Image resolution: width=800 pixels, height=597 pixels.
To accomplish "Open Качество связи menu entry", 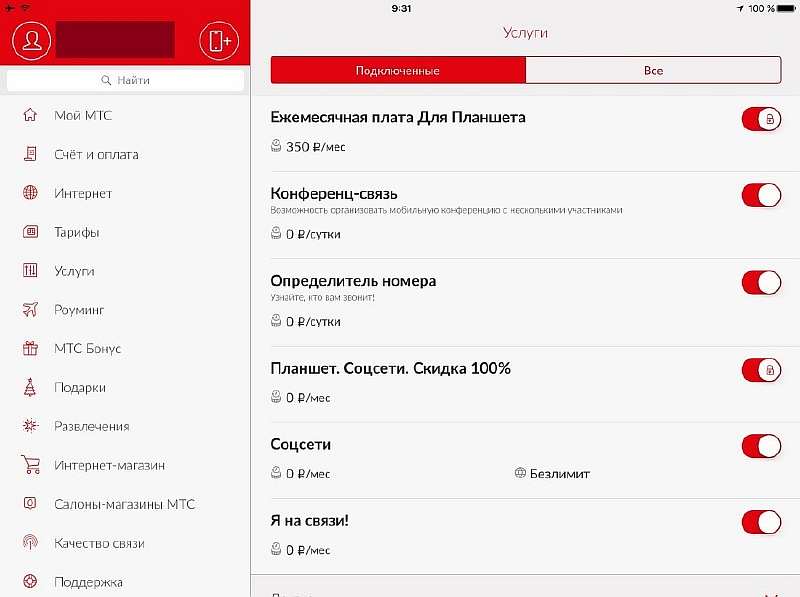I will coord(99,543).
